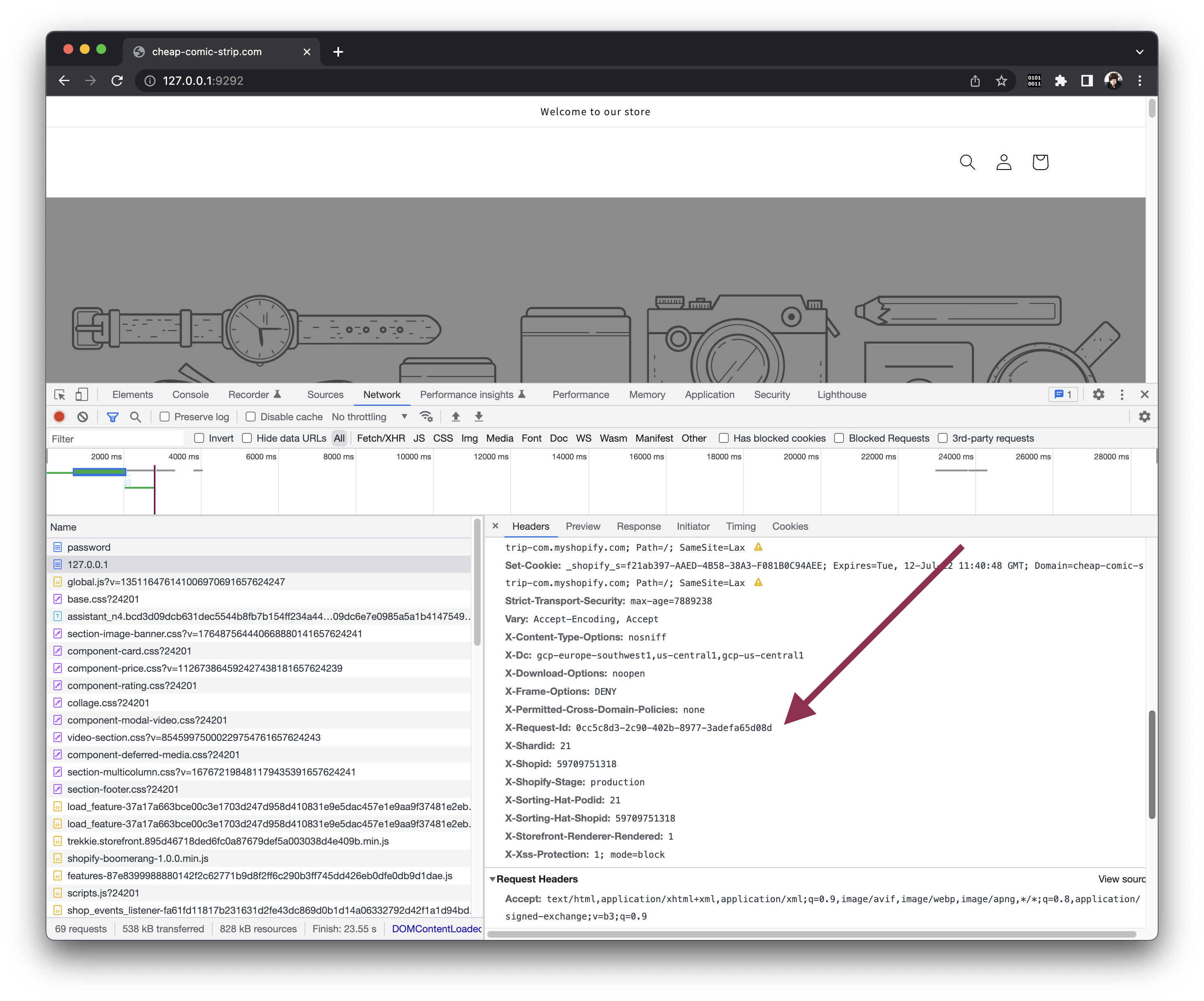Tick the Hide data URLs checkbox

tap(247, 438)
